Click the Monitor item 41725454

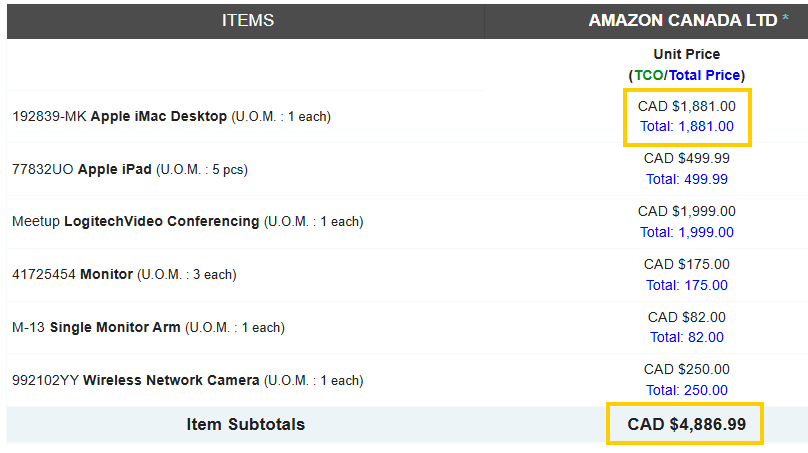[x=106, y=274]
